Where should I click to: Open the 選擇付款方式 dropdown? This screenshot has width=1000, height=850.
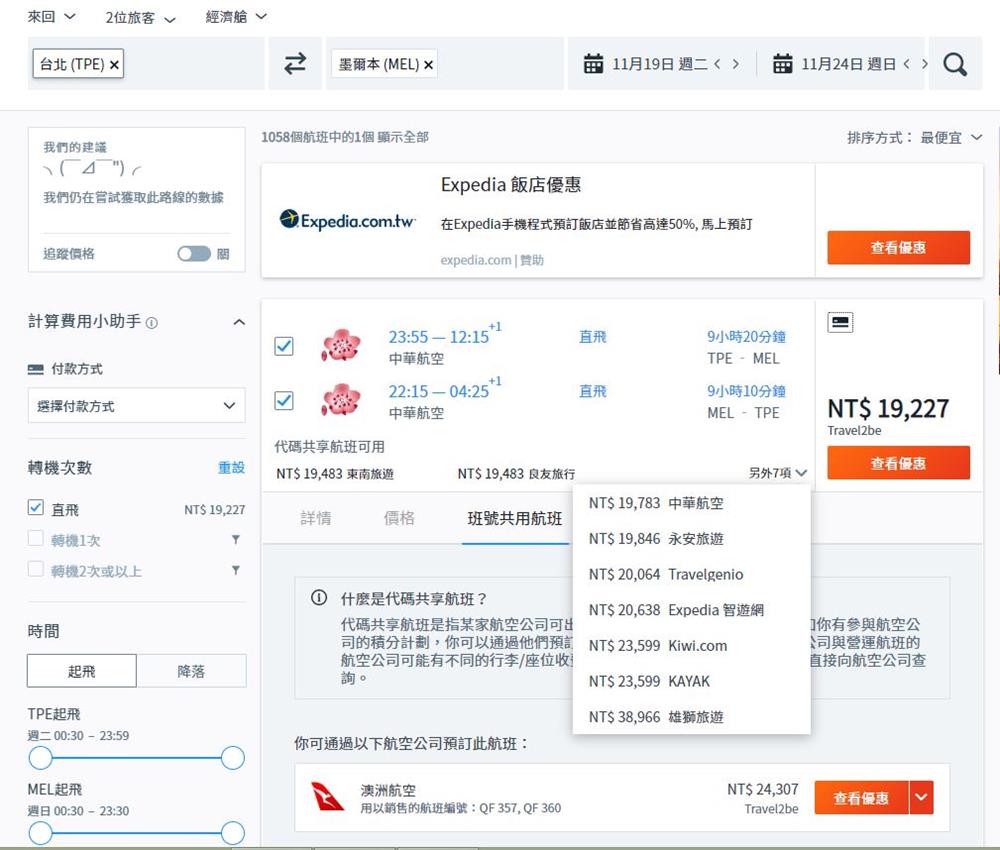tap(135, 406)
